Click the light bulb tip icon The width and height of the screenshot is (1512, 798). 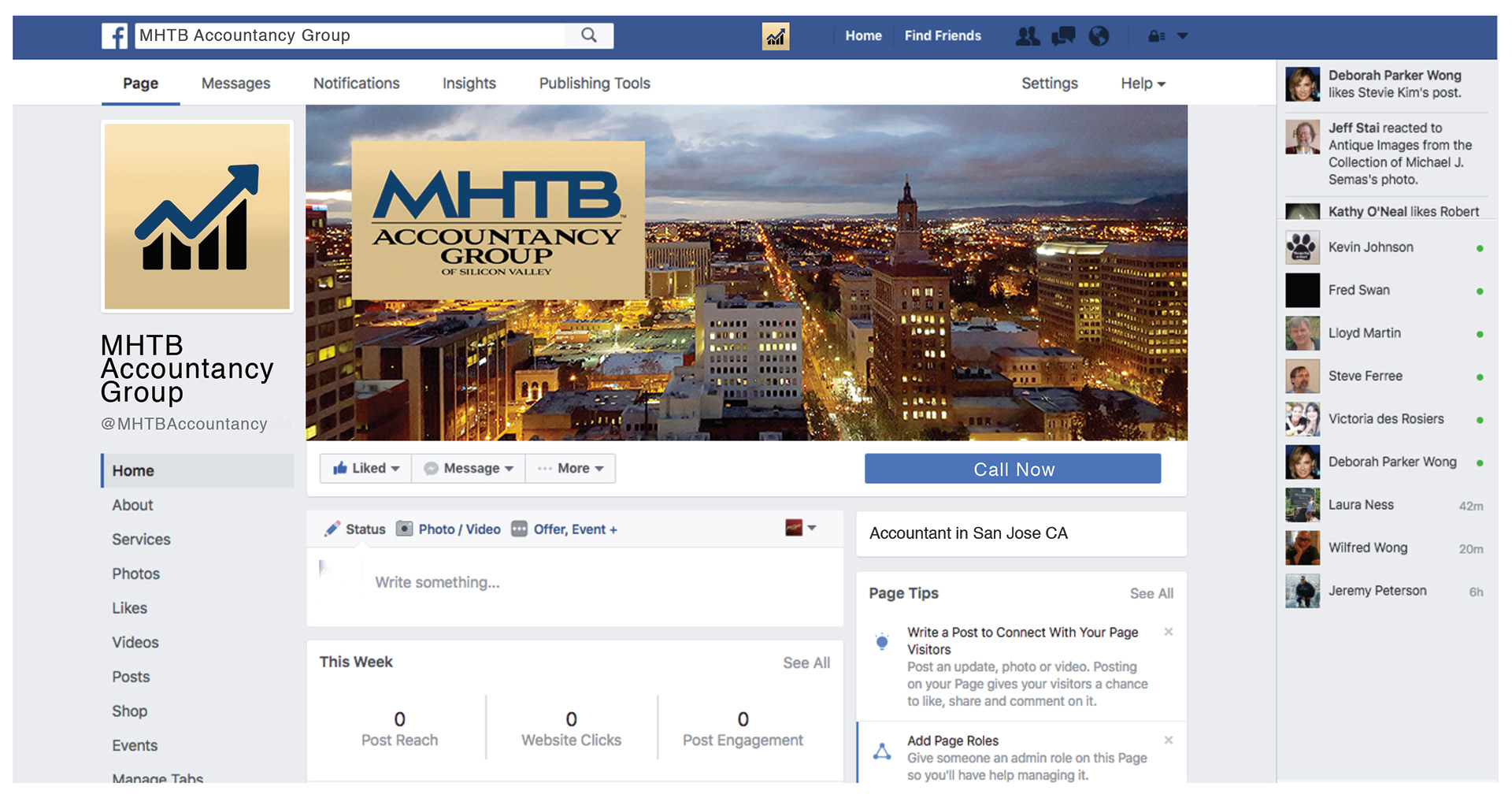point(883,641)
